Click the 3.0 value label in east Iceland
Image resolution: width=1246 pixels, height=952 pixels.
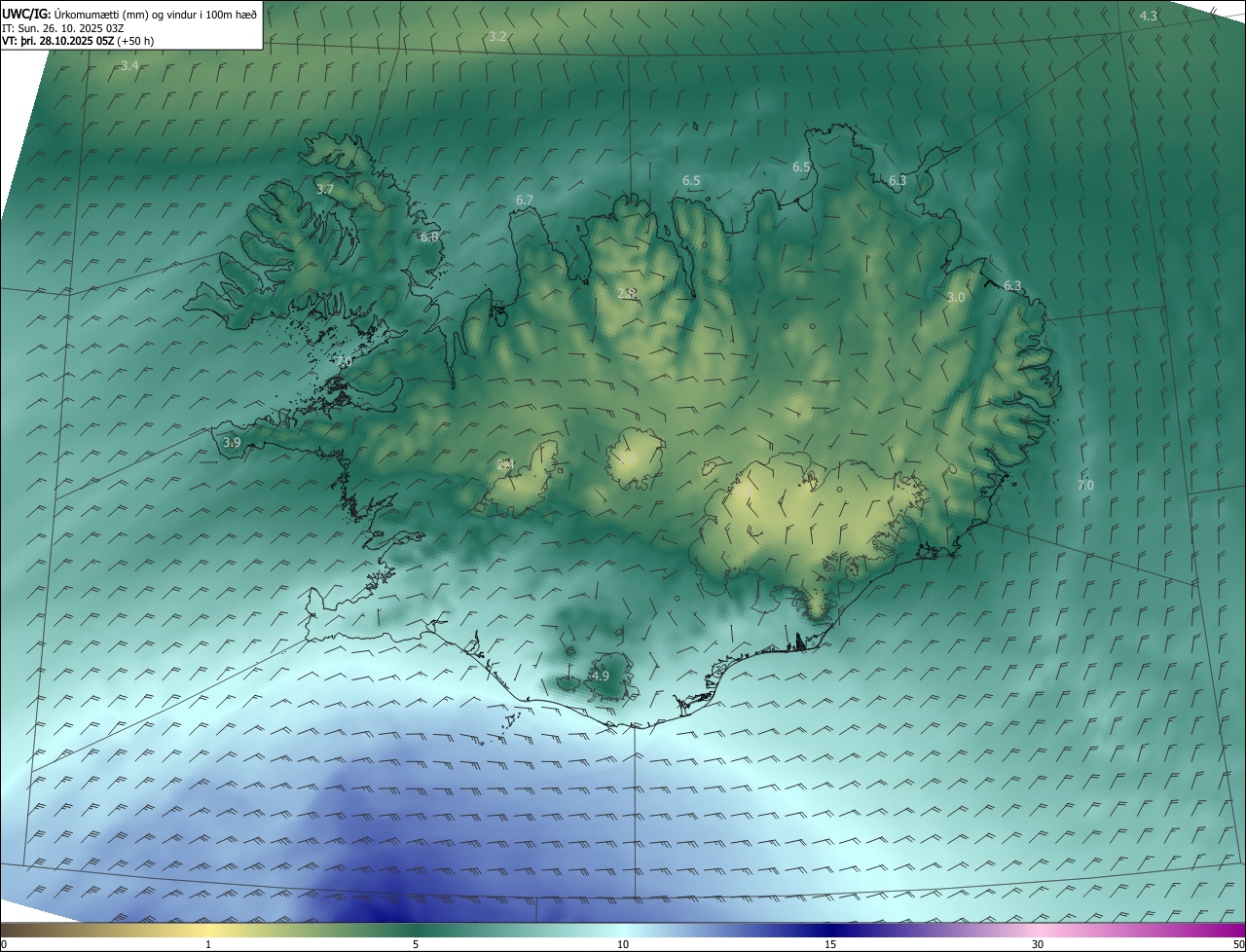[956, 297]
